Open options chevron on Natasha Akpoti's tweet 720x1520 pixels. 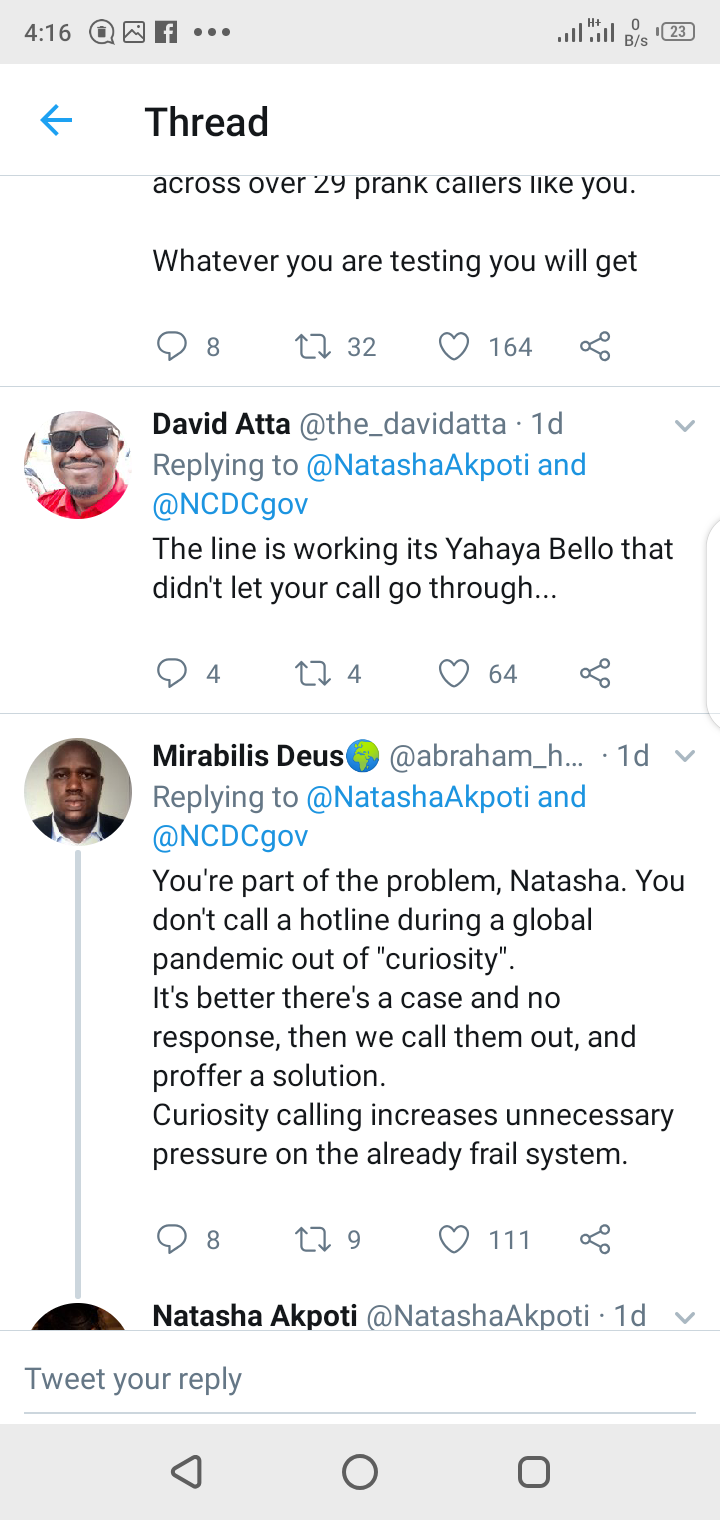click(x=685, y=1317)
